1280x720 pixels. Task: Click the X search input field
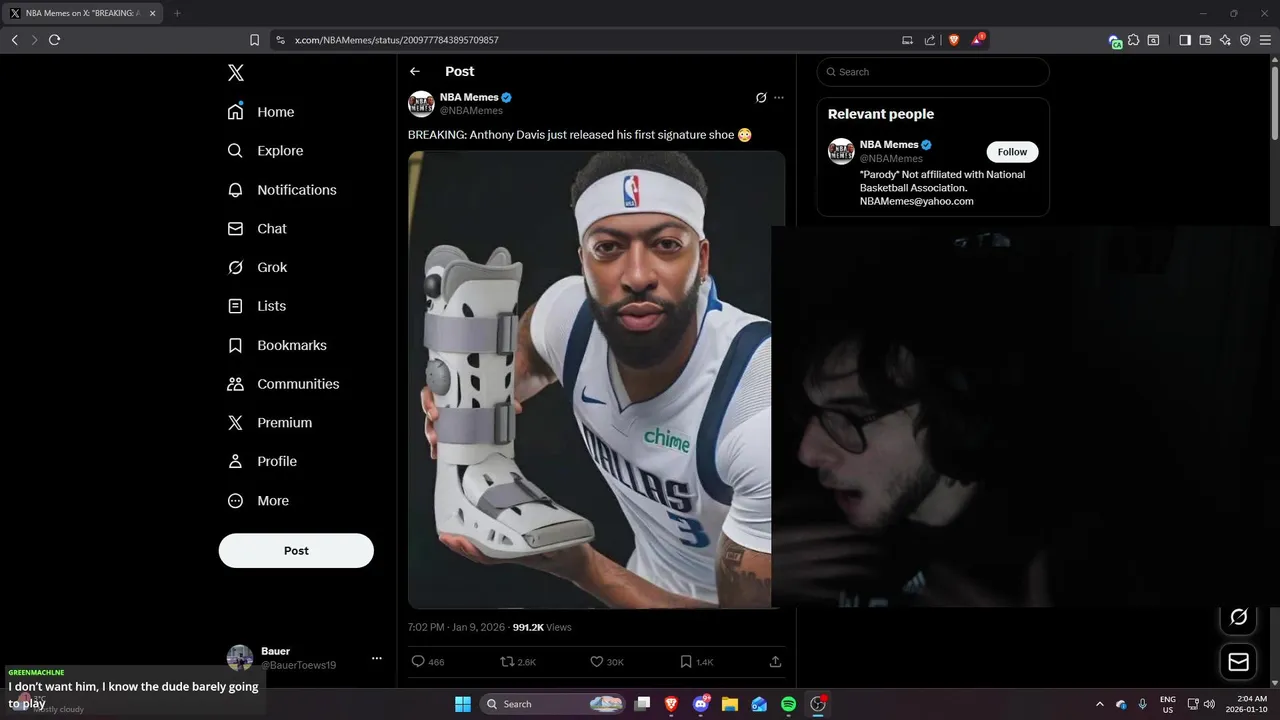pyautogui.click(x=933, y=72)
